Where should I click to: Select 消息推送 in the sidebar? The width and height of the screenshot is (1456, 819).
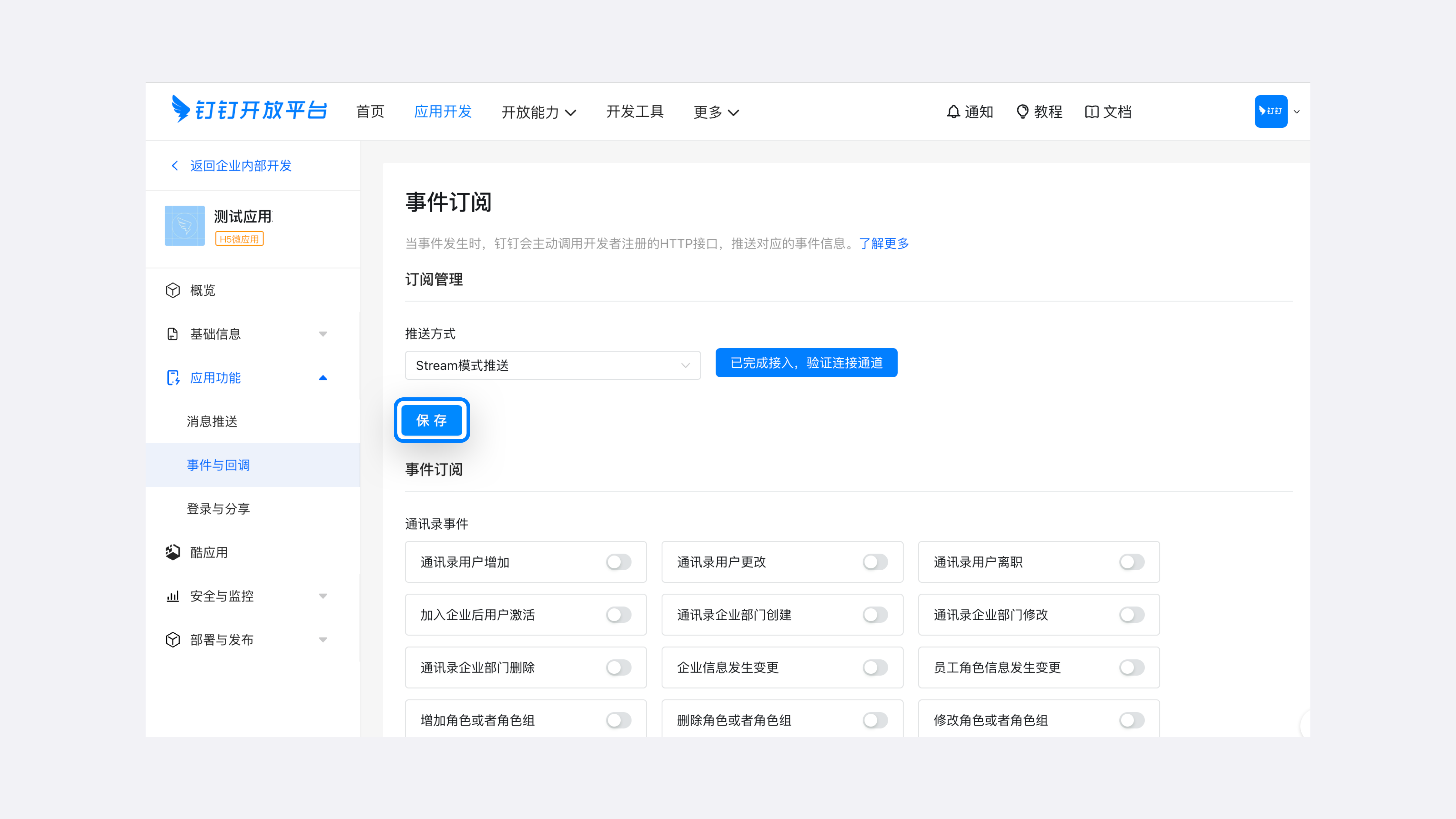(x=212, y=421)
